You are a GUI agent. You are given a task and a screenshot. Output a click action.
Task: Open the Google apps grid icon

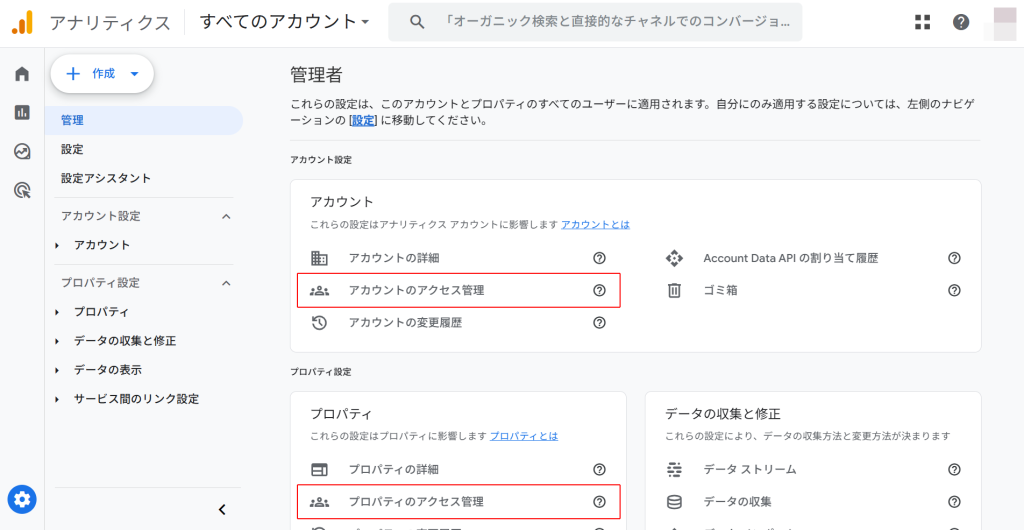coord(922,22)
